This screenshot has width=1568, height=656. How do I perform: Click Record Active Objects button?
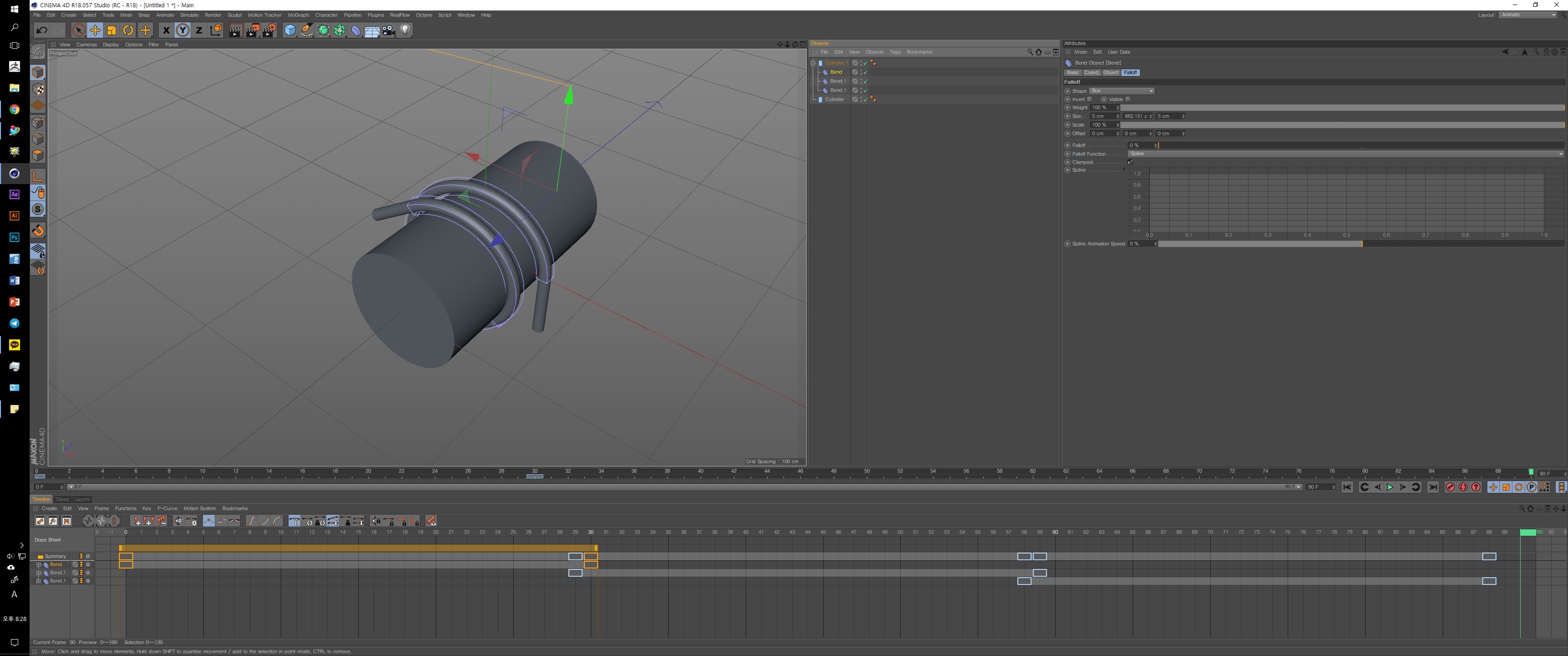click(x=1450, y=487)
